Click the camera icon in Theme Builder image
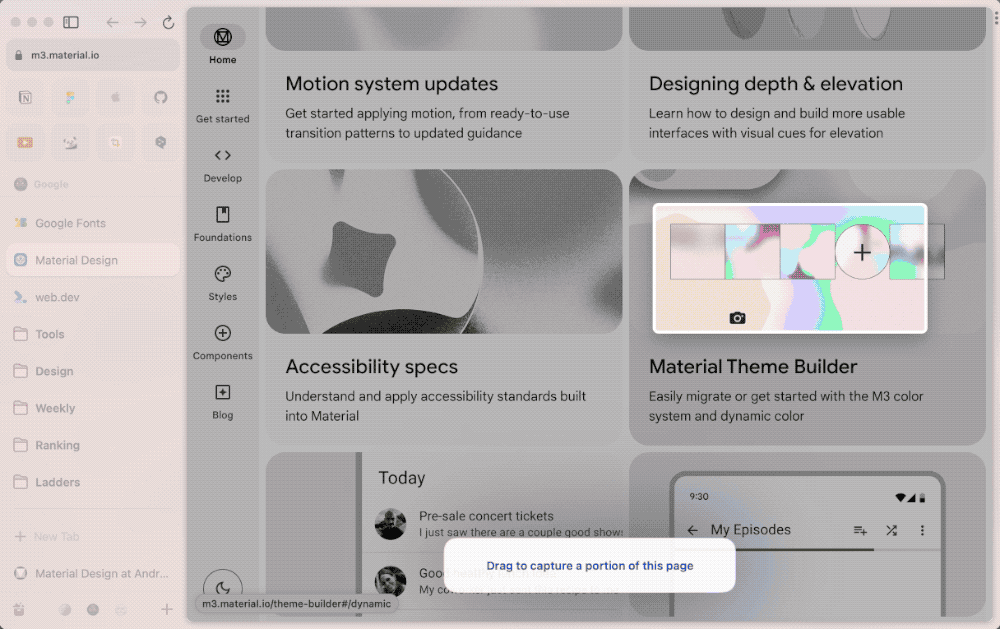 [737, 318]
